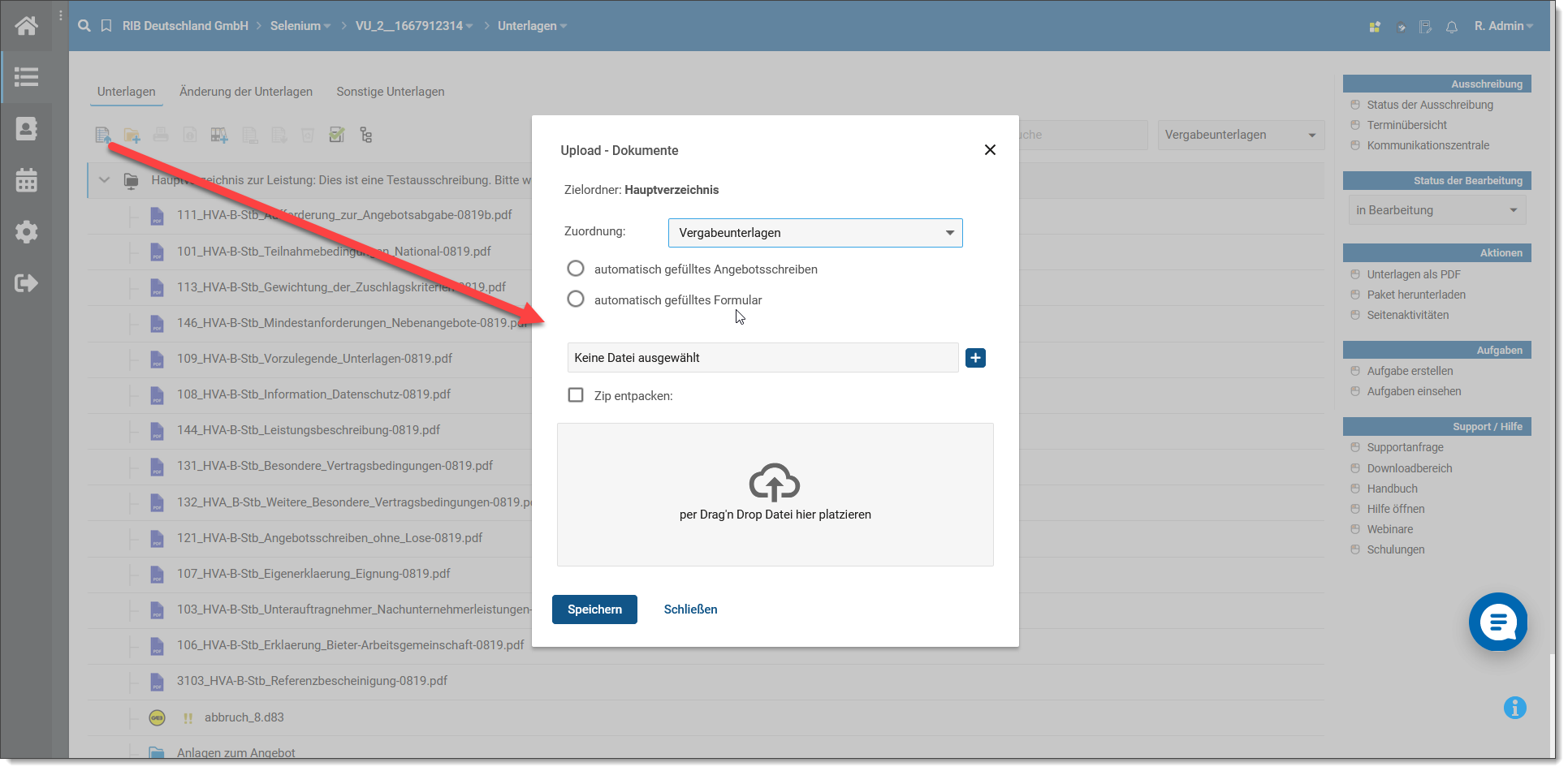Open the Webinare link

[1390, 529]
